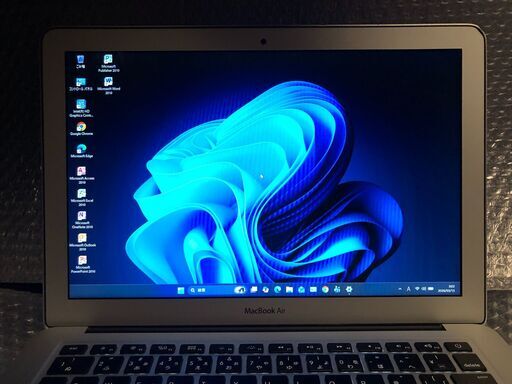Select the Microsoft Word 2010 shortcut
The width and height of the screenshot is (512, 384).
point(108,86)
